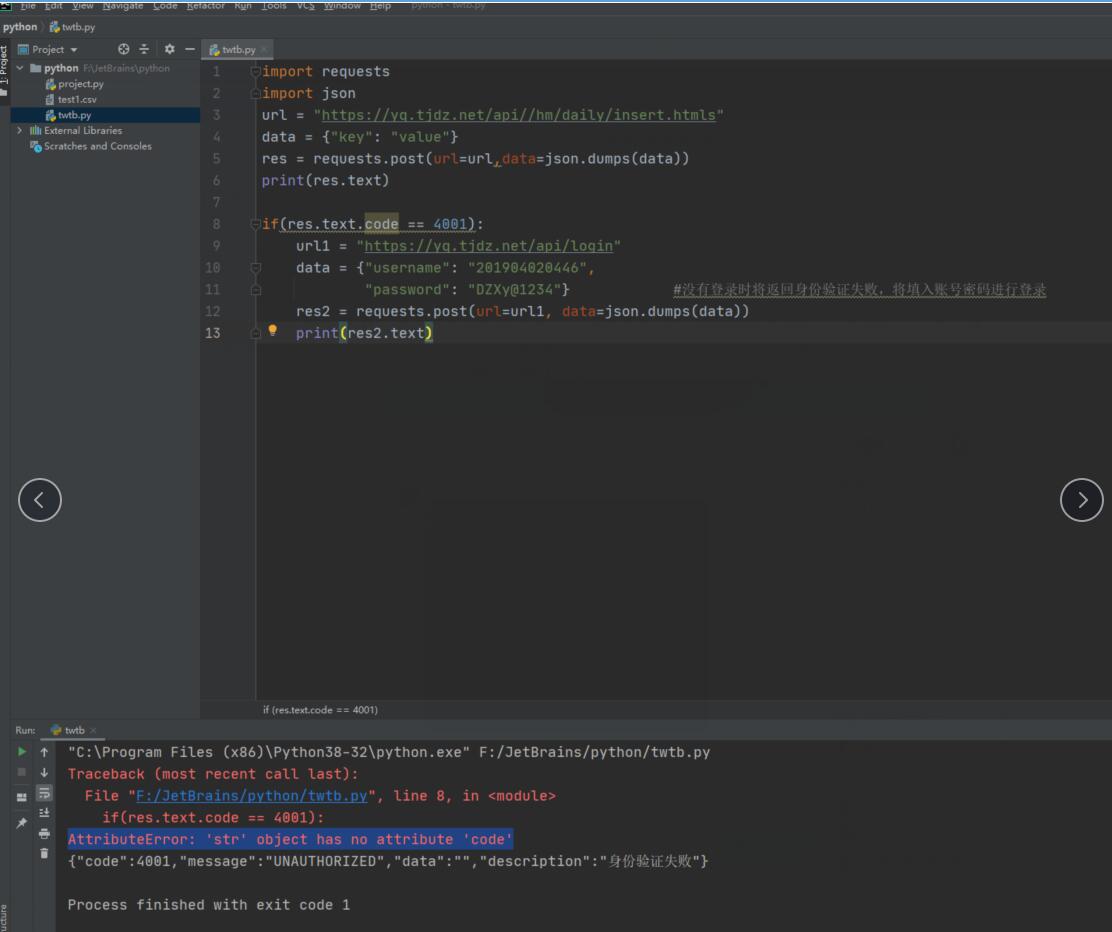Click the scroll to end icon in console
The image size is (1112, 932).
[44, 813]
